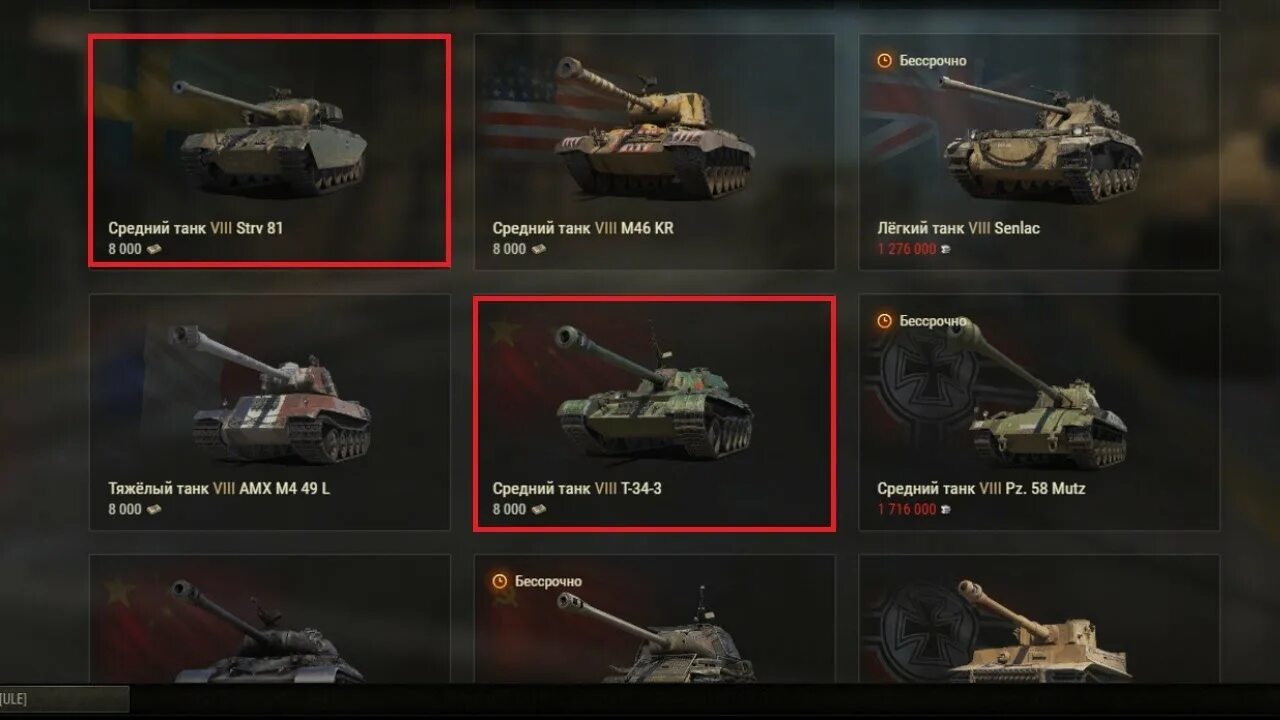This screenshot has height=720, width=1280.
Task: Open the bottom-right German Tiger tank card
Action: [1039, 619]
